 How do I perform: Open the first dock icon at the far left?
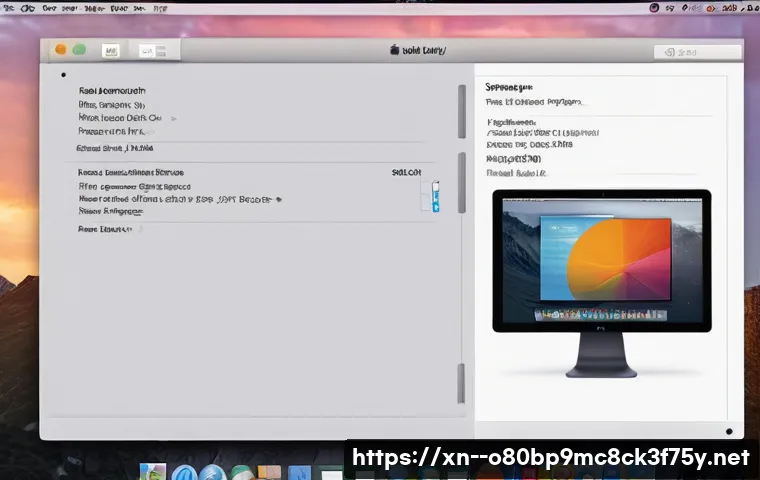tap(152, 473)
